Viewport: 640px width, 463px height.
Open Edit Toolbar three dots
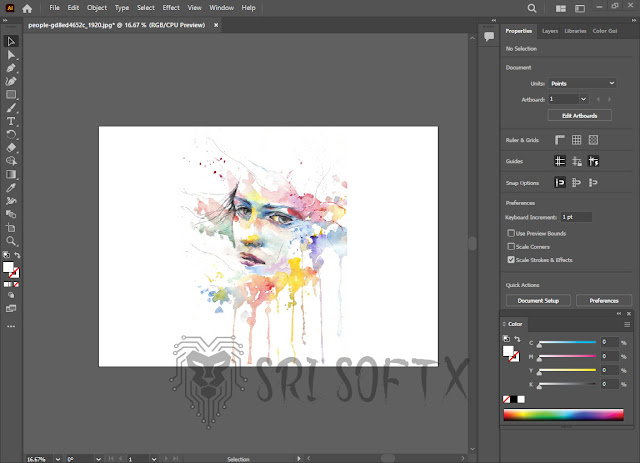11,326
